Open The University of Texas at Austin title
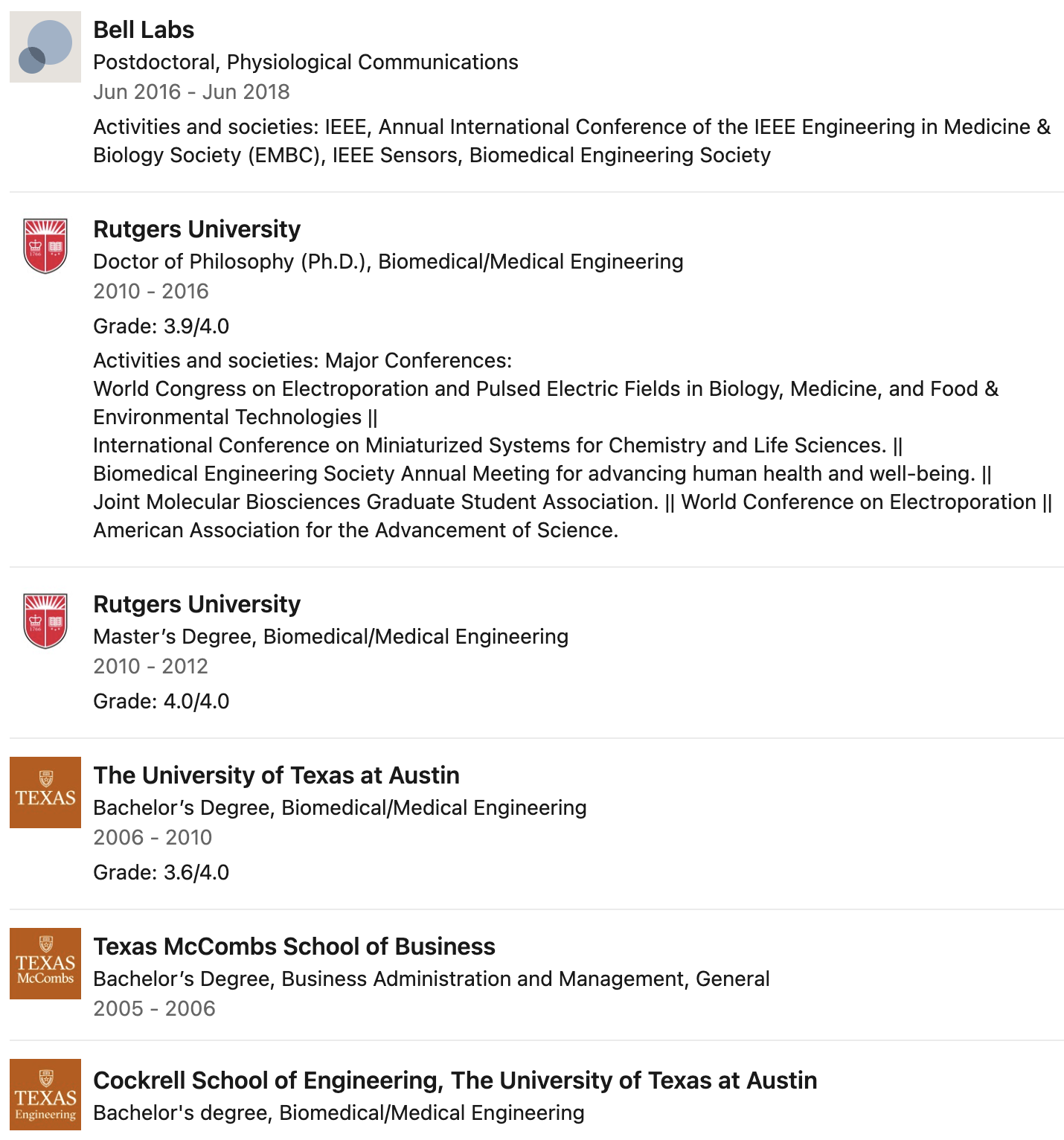Screen dimensions: 1064x1140 point(276,775)
